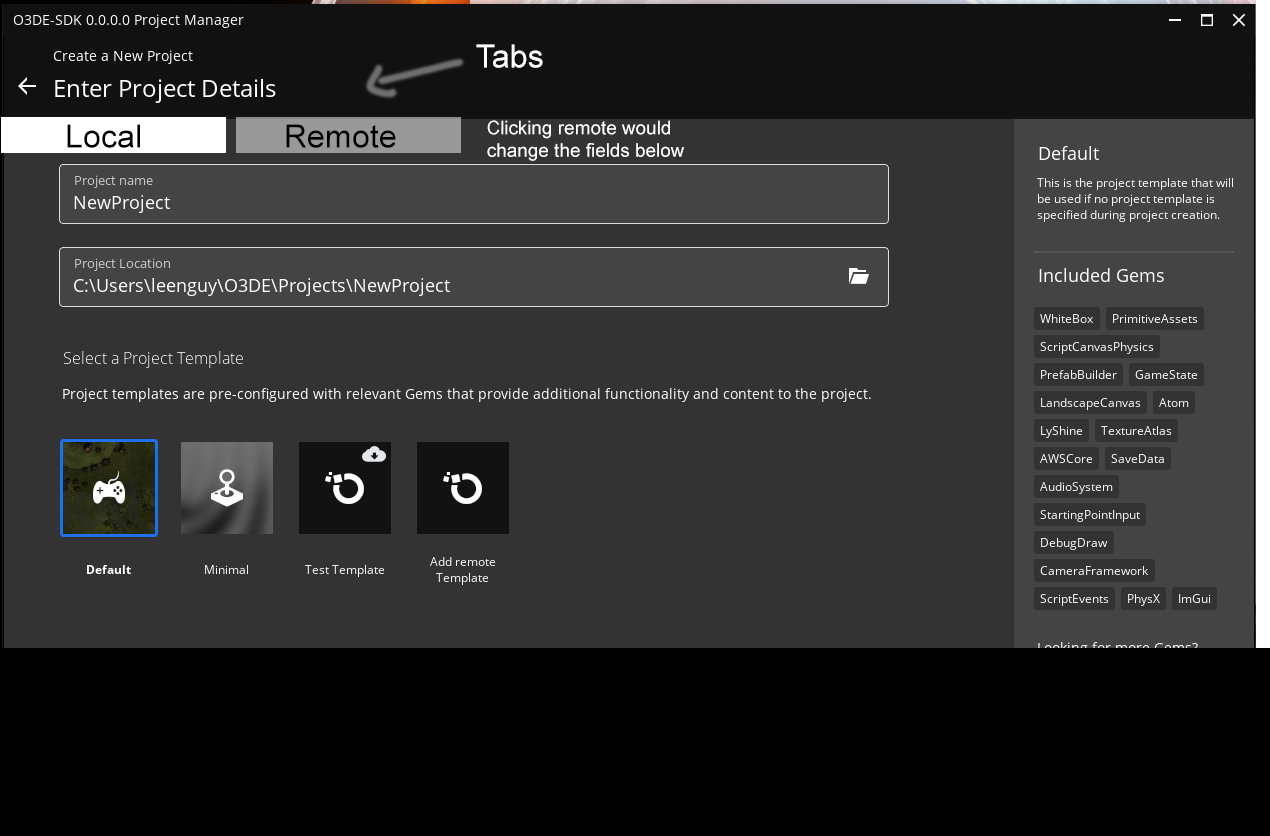Click the Project Location path text
The height and width of the screenshot is (836, 1270).
pos(260,285)
